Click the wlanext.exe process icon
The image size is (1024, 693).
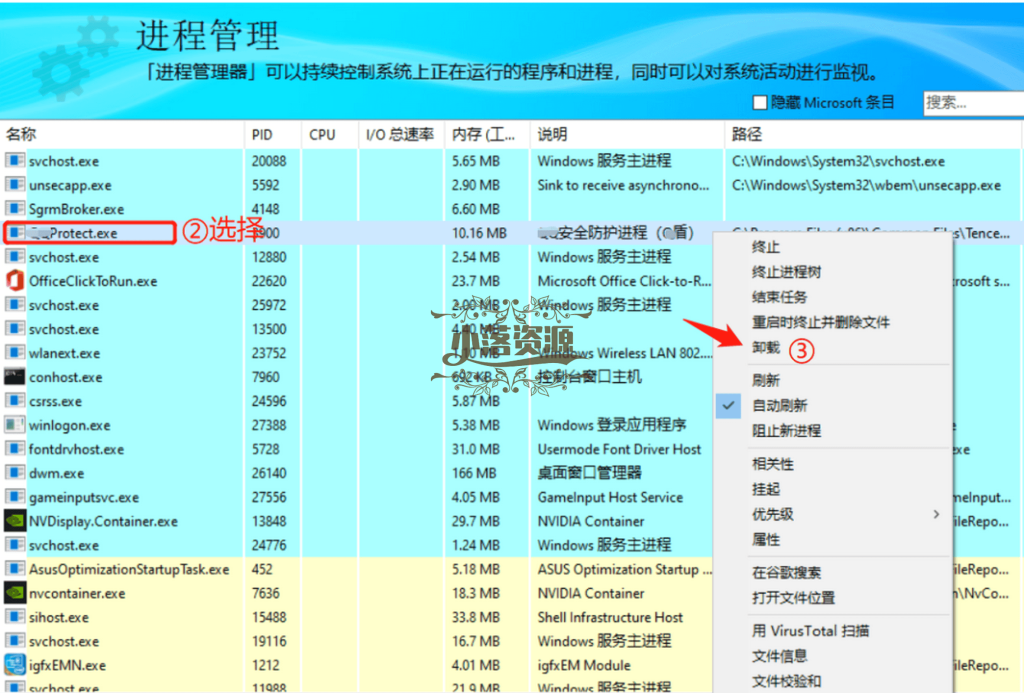coord(14,353)
